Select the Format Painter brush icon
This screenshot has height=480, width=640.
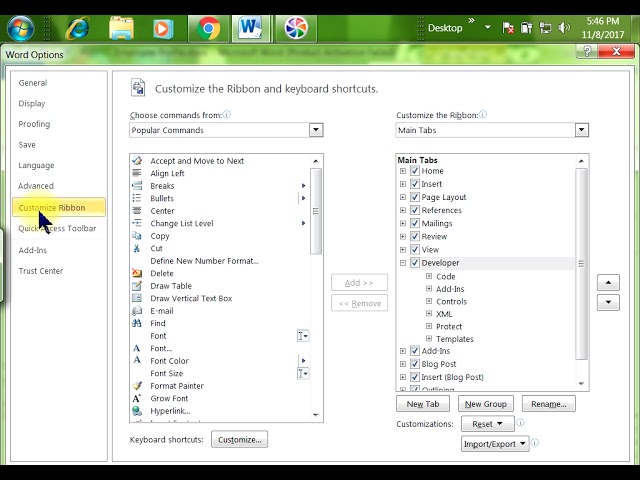tap(137, 386)
